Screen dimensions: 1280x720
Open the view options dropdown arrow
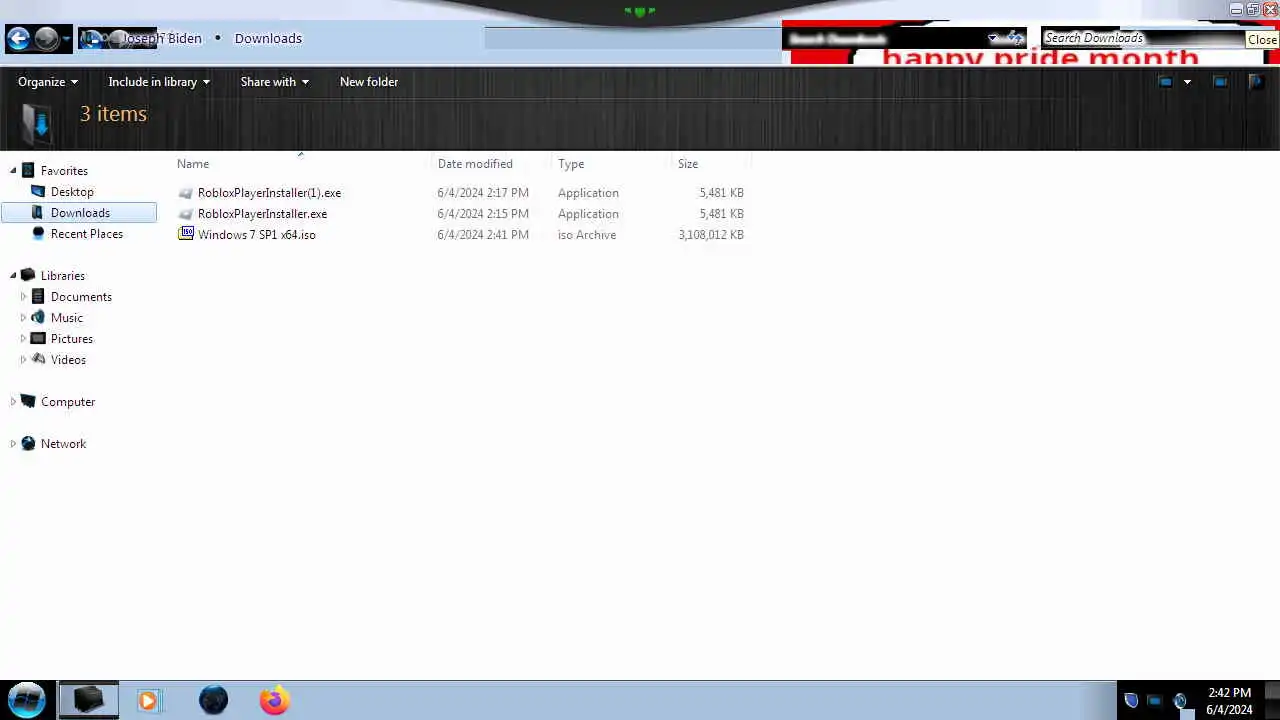(1187, 82)
